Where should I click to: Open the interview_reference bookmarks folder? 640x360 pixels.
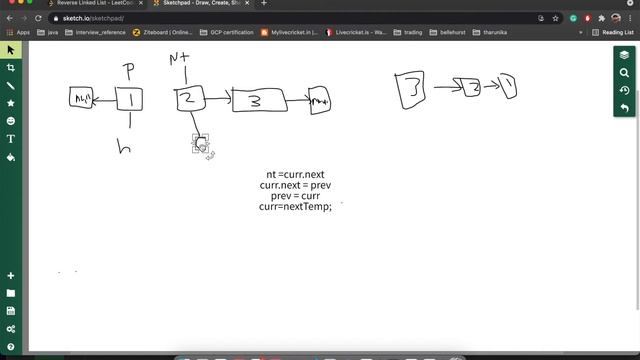96,32
